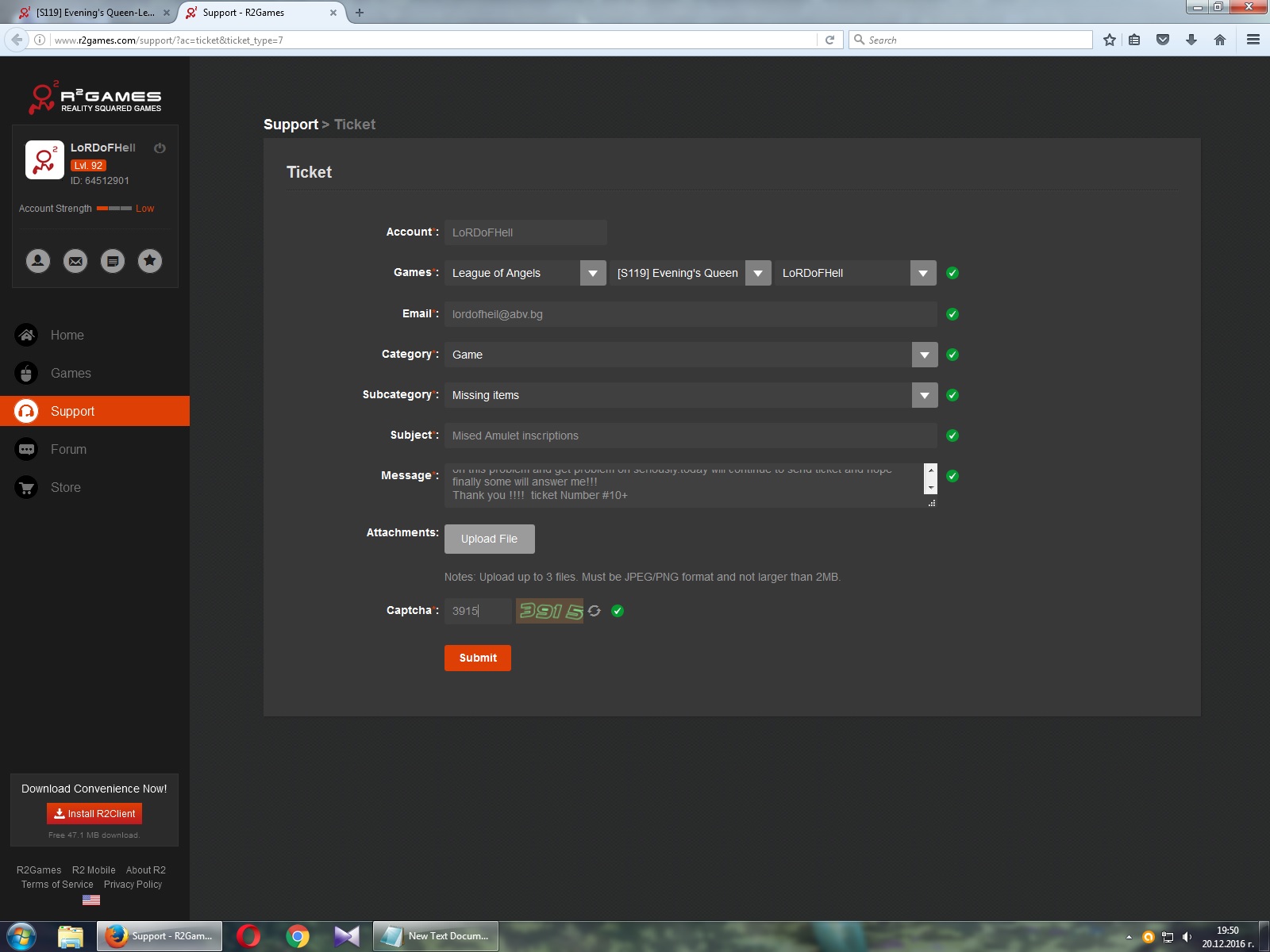1270x952 pixels.
Task: Click the Subject text field
Action: pyautogui.click(x=691, y=436)
